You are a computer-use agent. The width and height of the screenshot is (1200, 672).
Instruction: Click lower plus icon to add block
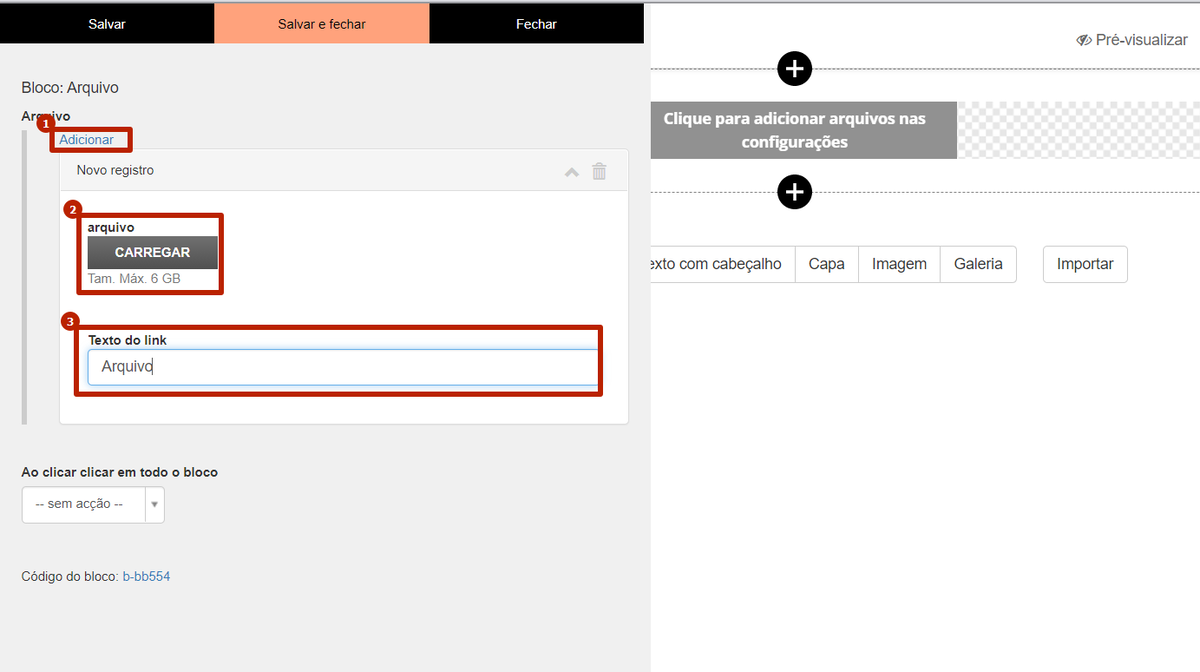pyautogui.click(x=795, y=192)
